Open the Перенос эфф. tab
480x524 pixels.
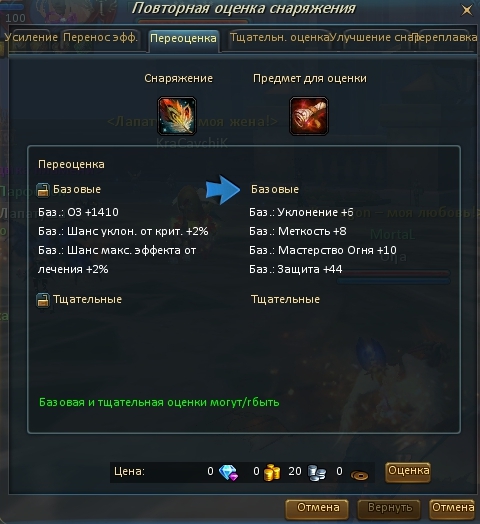point(100,37)
